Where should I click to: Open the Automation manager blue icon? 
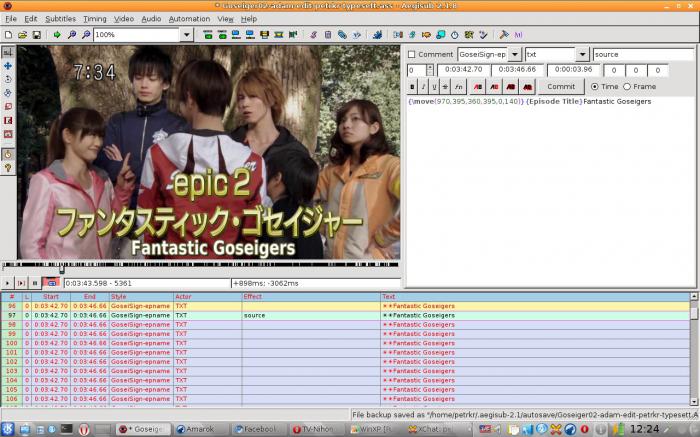coord(377,35)
